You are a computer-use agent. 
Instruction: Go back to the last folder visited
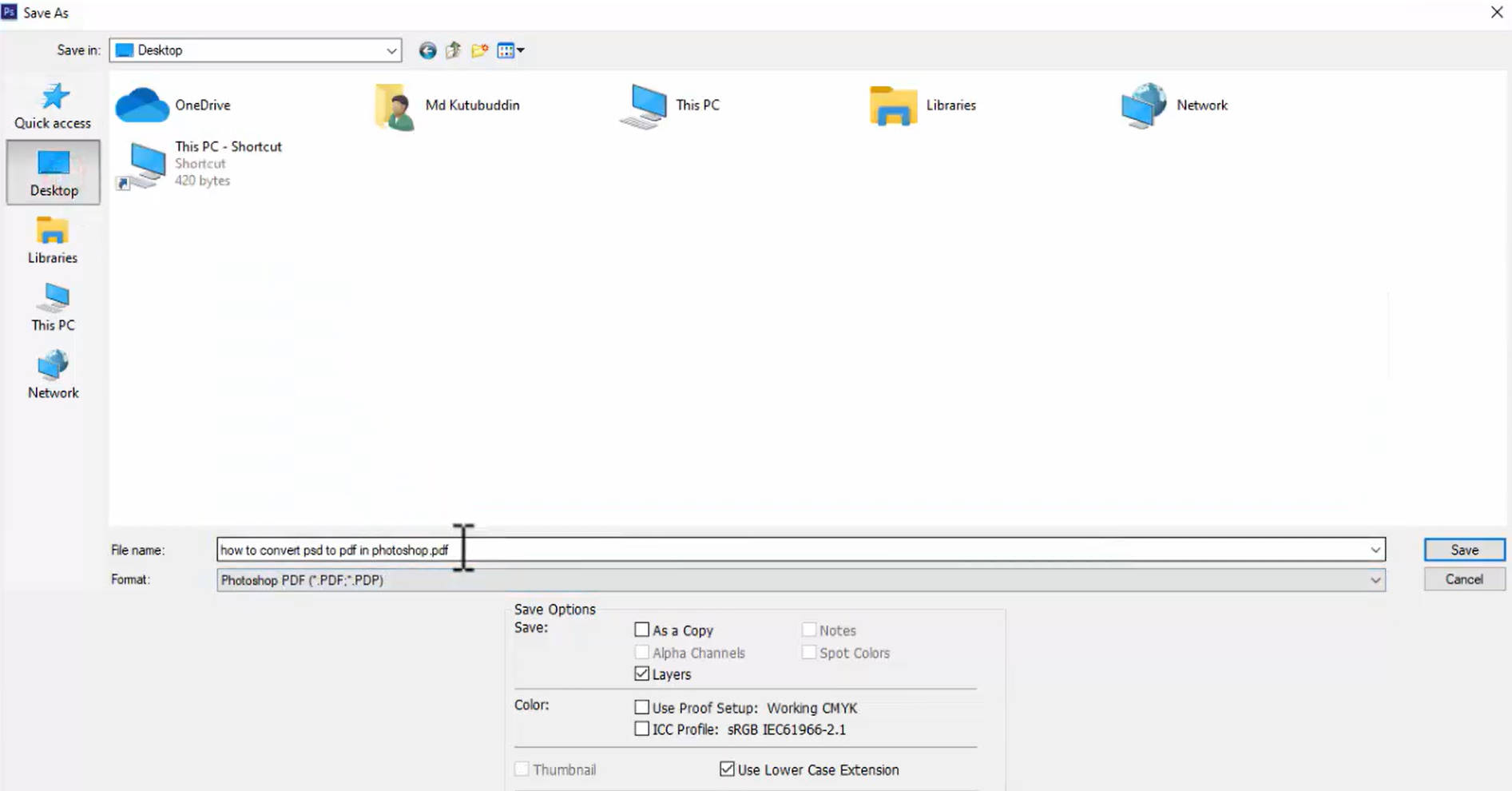427,50
